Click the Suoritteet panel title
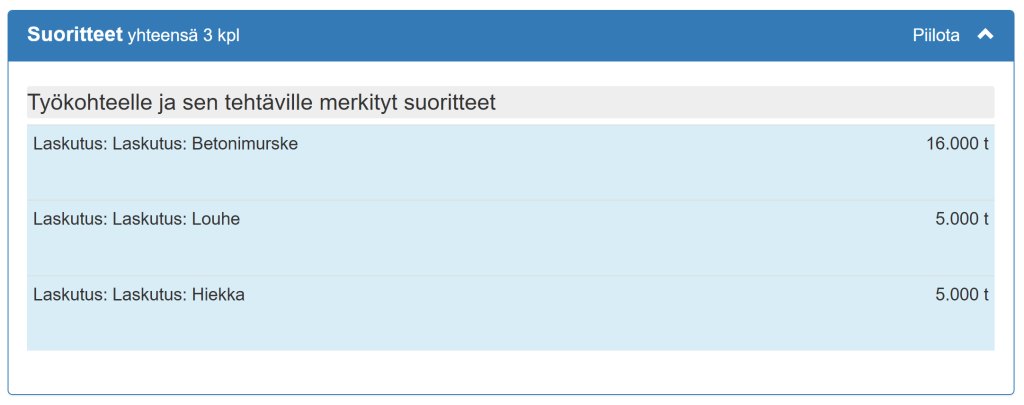This screenshot has height=405, width=1024. coord(74,35)
